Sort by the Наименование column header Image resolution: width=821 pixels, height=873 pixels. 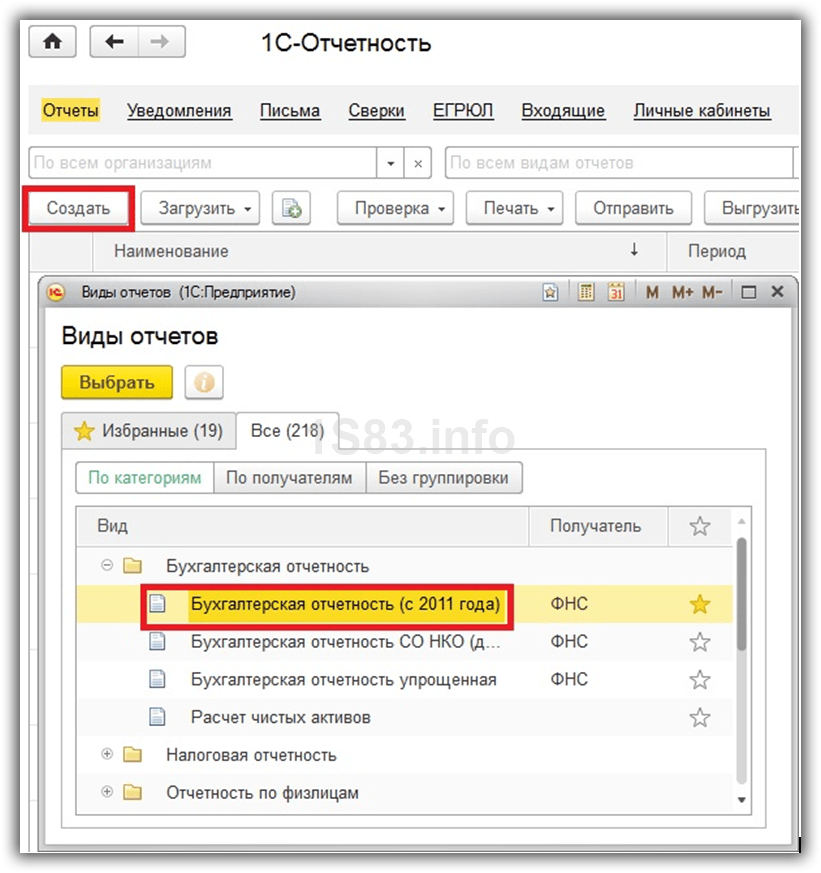(x=380, y=252)
